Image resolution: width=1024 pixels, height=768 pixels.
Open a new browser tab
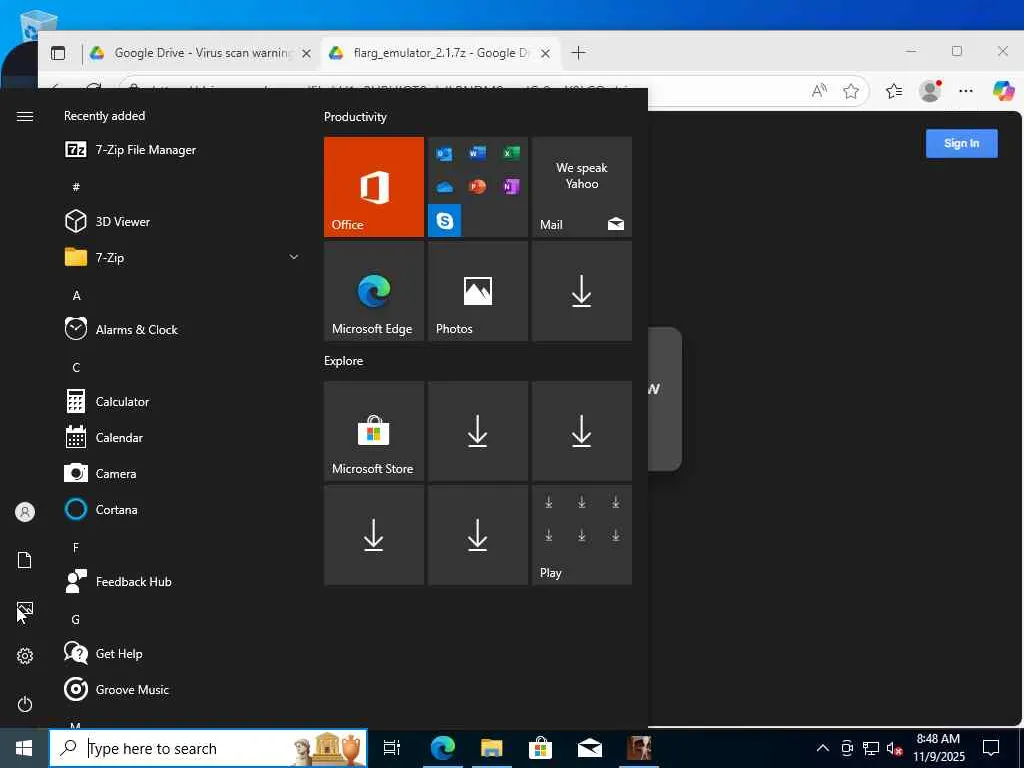578,53
